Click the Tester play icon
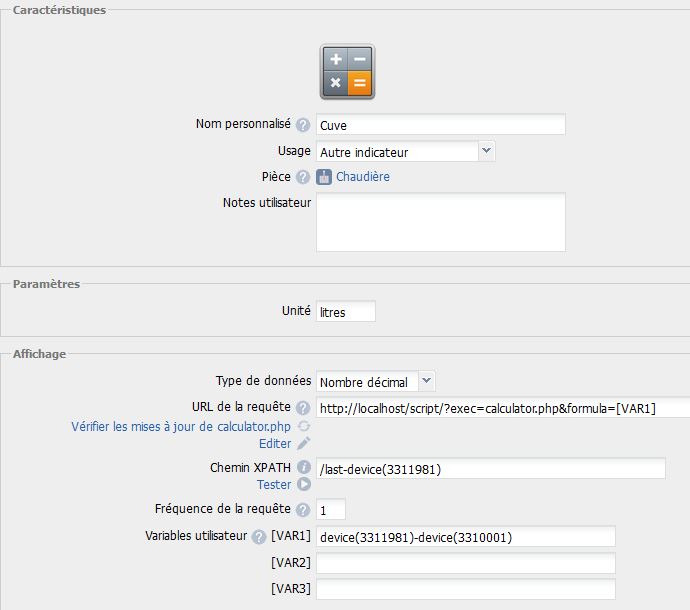 304,484
